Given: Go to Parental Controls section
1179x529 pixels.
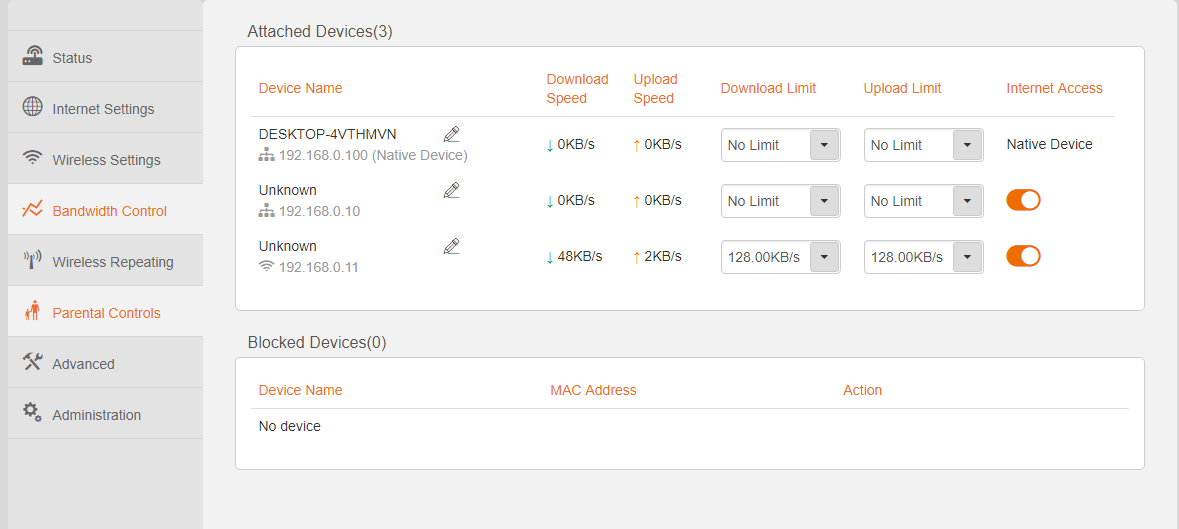Looking at the screenshot, I should (106, 313).
